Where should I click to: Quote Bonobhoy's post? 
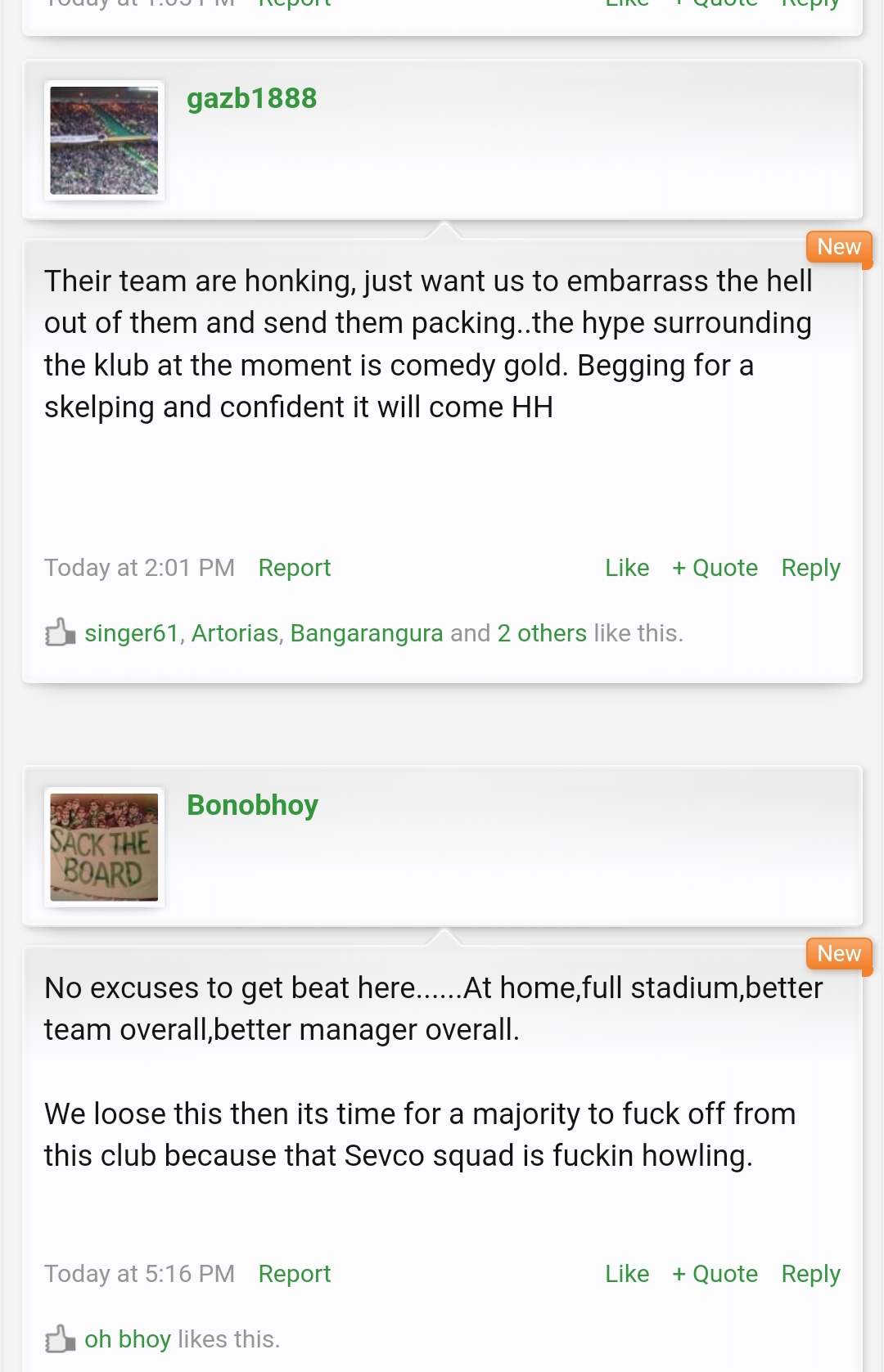tap(715, 1274)
